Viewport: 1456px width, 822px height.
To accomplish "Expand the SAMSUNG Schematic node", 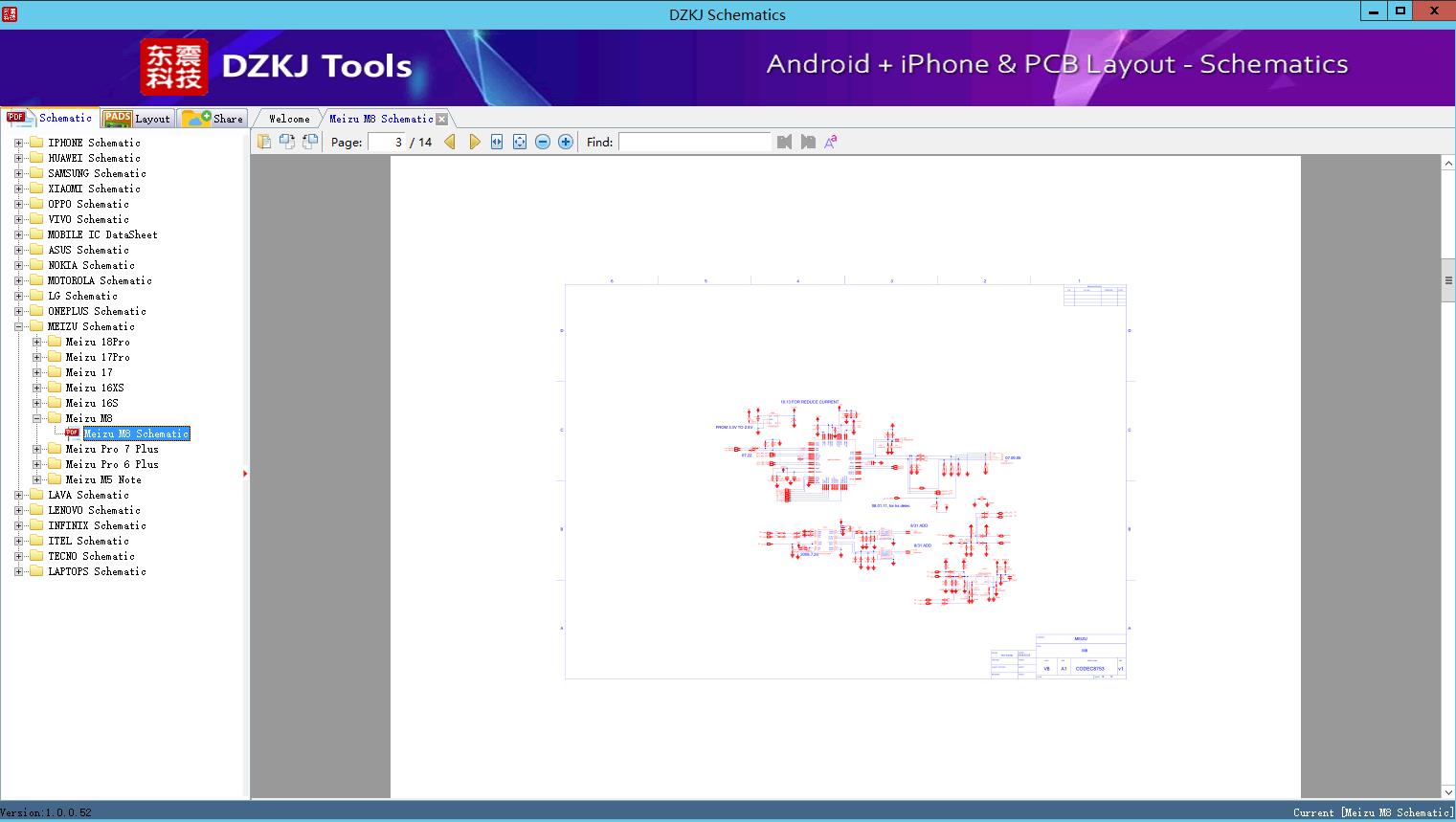I will (x=18, y=173).
